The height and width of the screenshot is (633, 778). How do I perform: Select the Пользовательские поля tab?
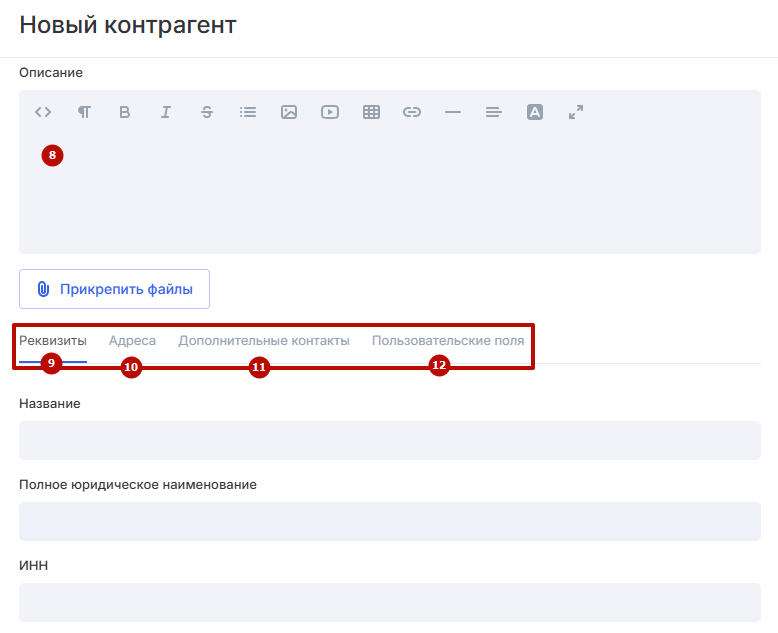click(x=448, y=340)
